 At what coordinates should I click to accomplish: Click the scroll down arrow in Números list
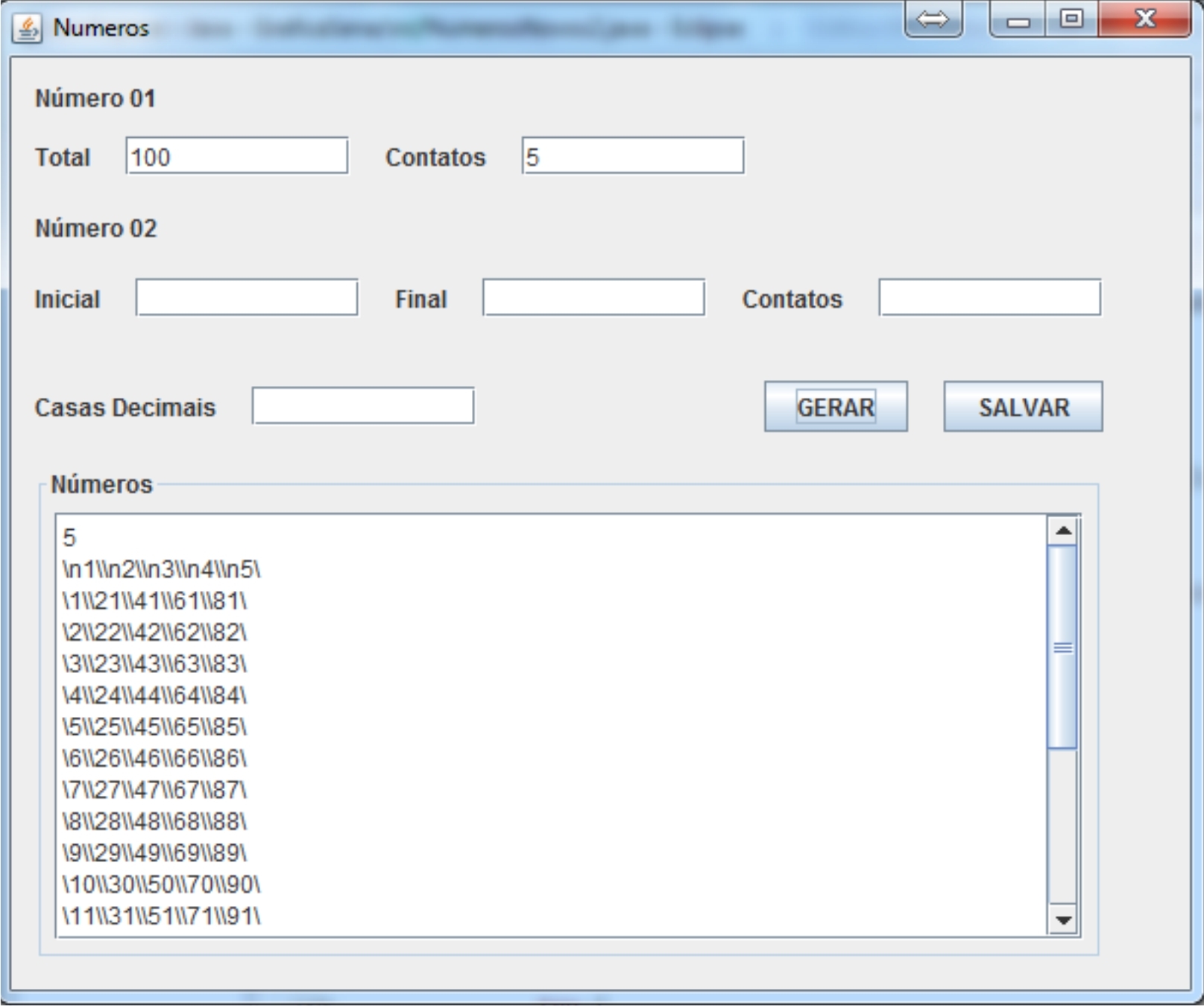[x=1063, y=920]
